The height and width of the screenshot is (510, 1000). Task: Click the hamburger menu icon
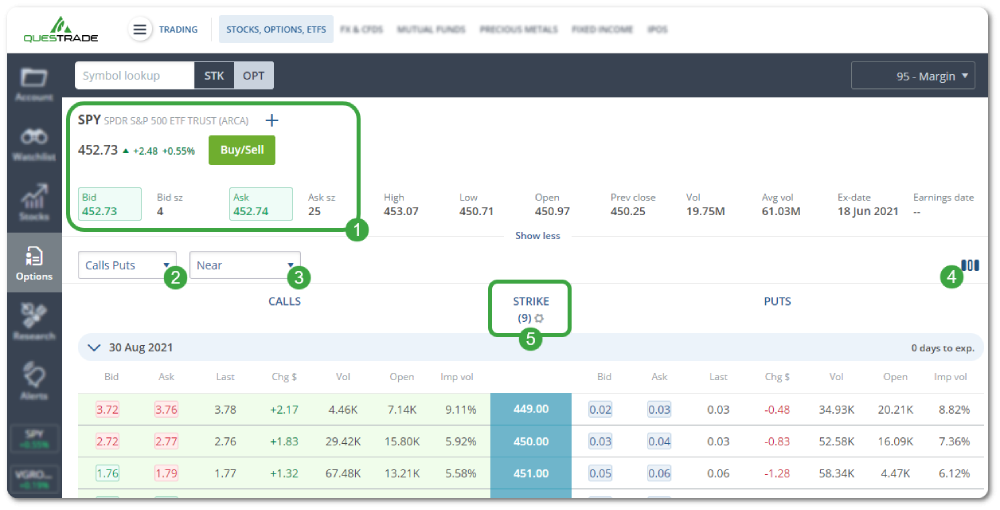pos(141,30)
